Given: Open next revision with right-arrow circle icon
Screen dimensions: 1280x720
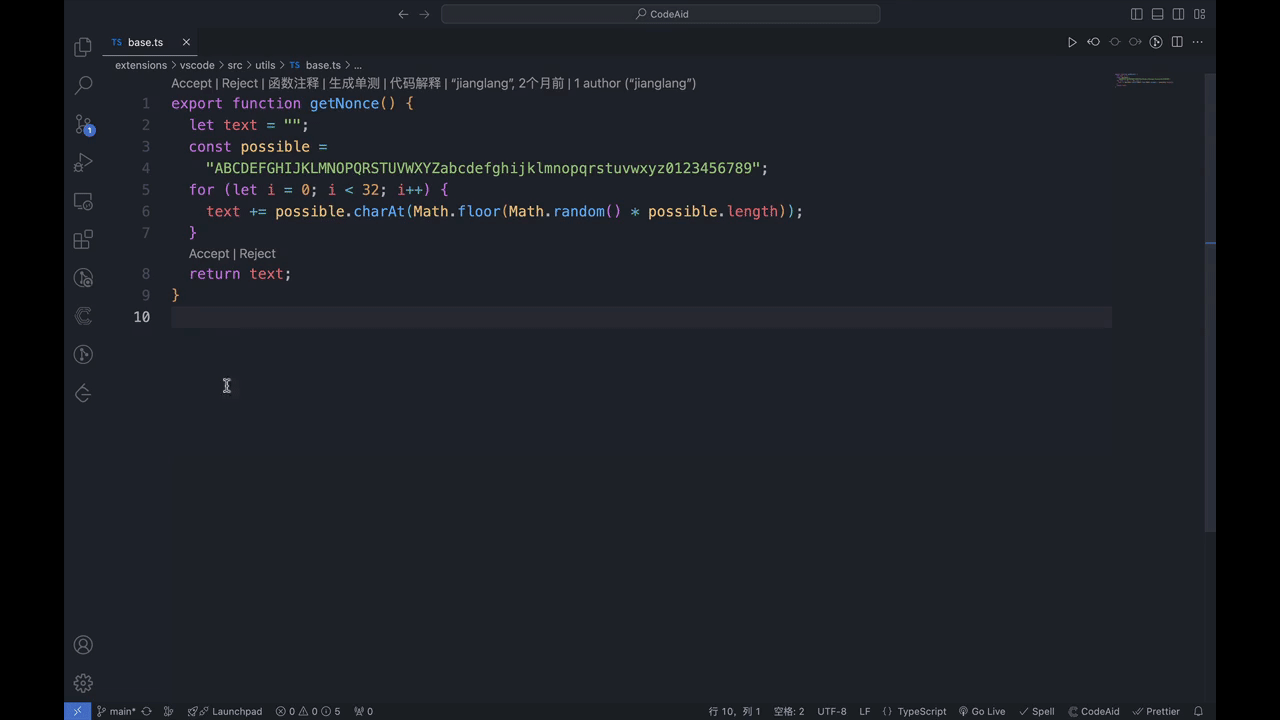Looking at the screenshot, I should click(x=1135, y=42).
